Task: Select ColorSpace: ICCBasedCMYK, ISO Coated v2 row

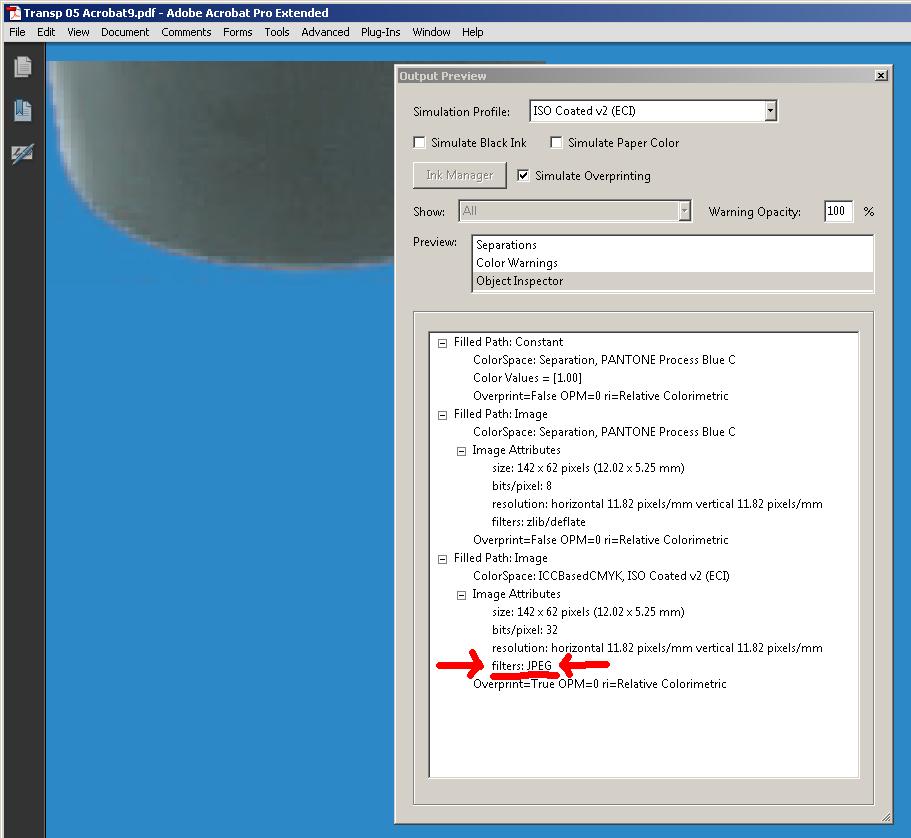Action: [x=601, y=576]
